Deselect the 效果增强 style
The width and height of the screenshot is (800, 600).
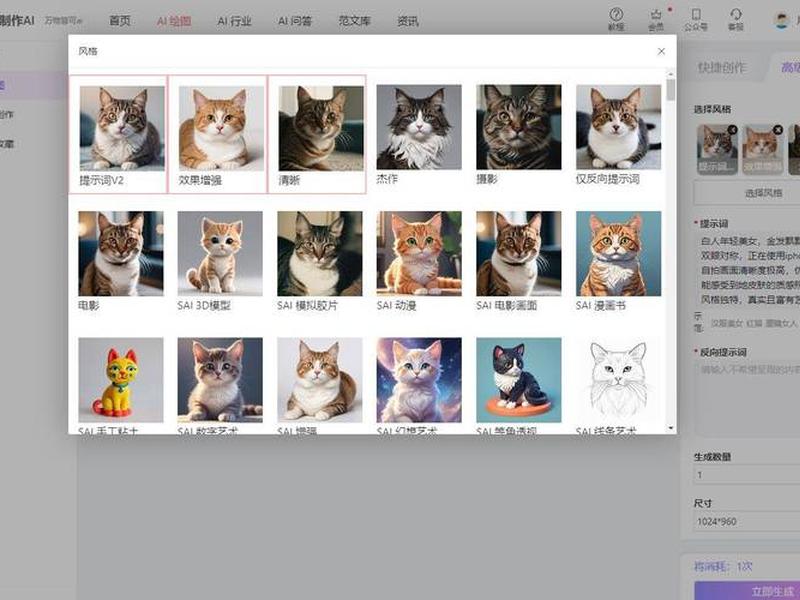[217, 135]
